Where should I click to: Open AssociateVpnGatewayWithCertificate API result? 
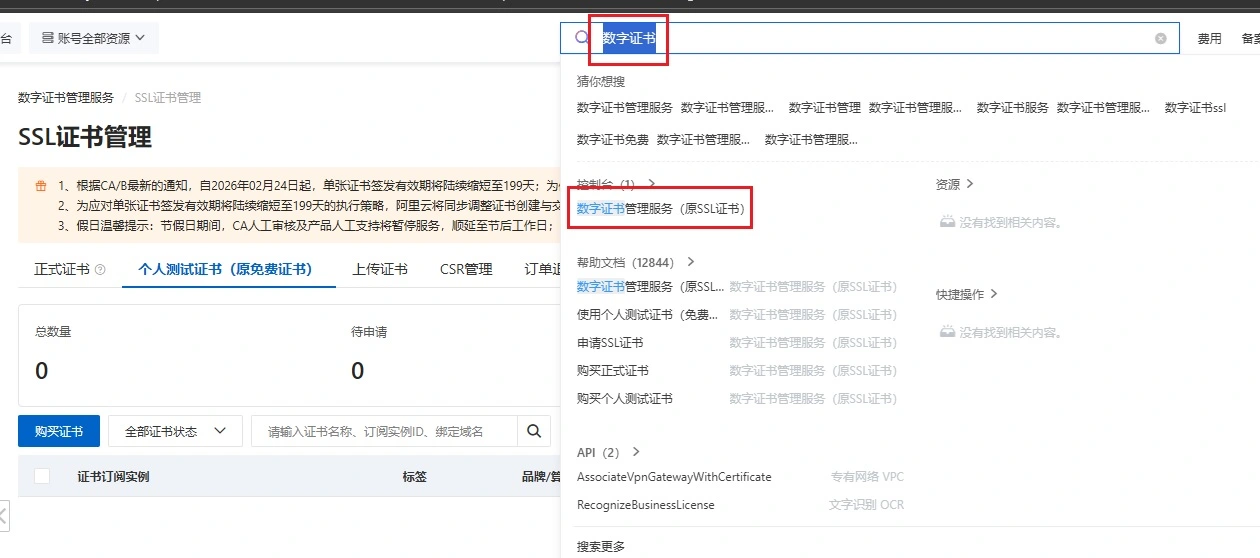[674, 477]
